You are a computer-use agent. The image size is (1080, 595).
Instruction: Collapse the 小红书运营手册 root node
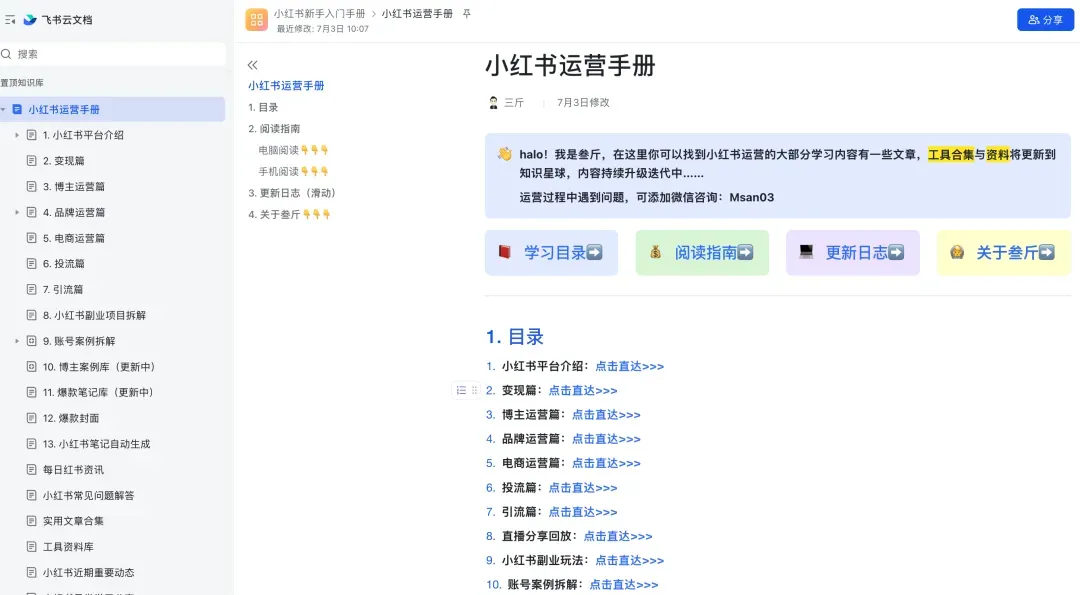pyautogui.click(x=4, y=109)
